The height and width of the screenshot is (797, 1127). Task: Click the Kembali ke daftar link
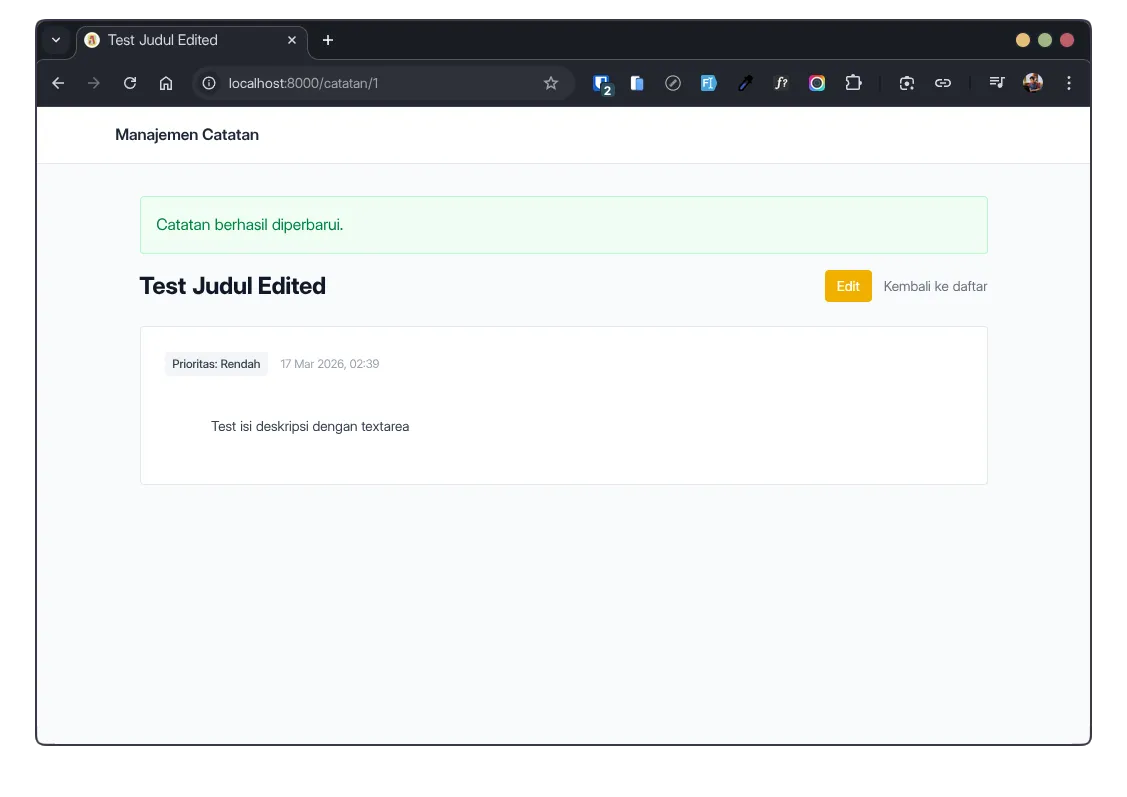pos(935,287)
